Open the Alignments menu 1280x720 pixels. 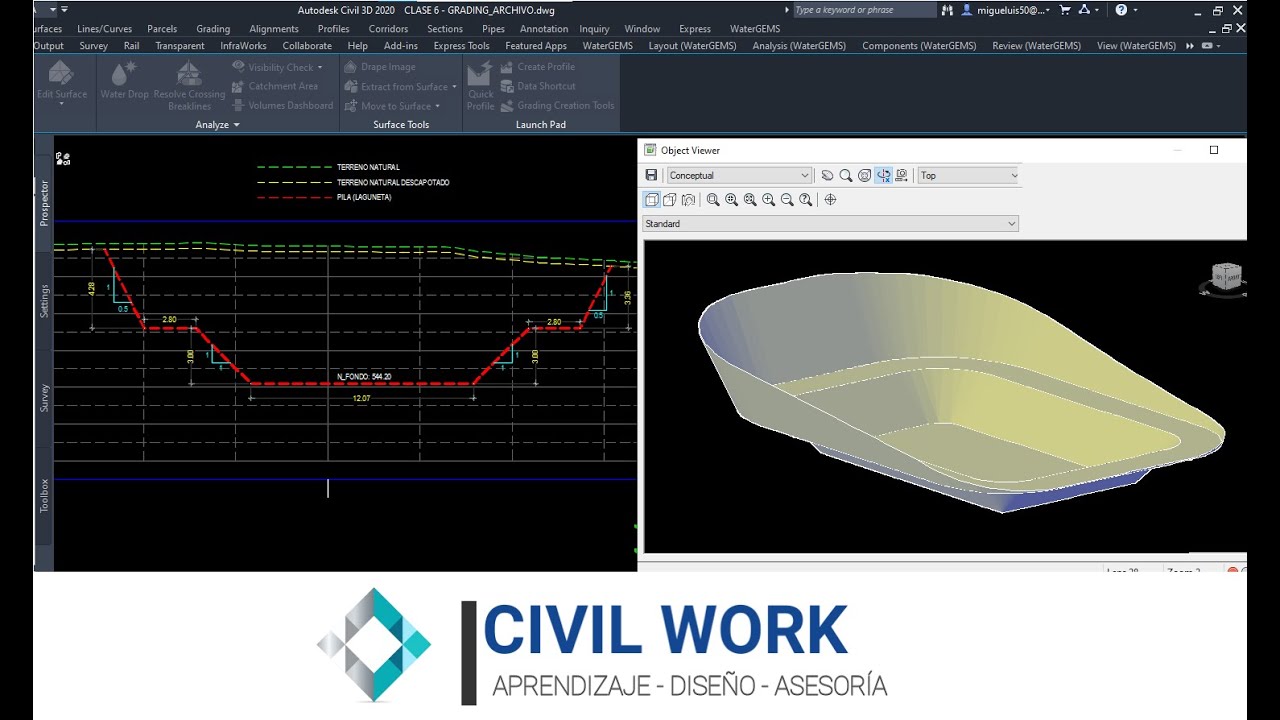274,29
